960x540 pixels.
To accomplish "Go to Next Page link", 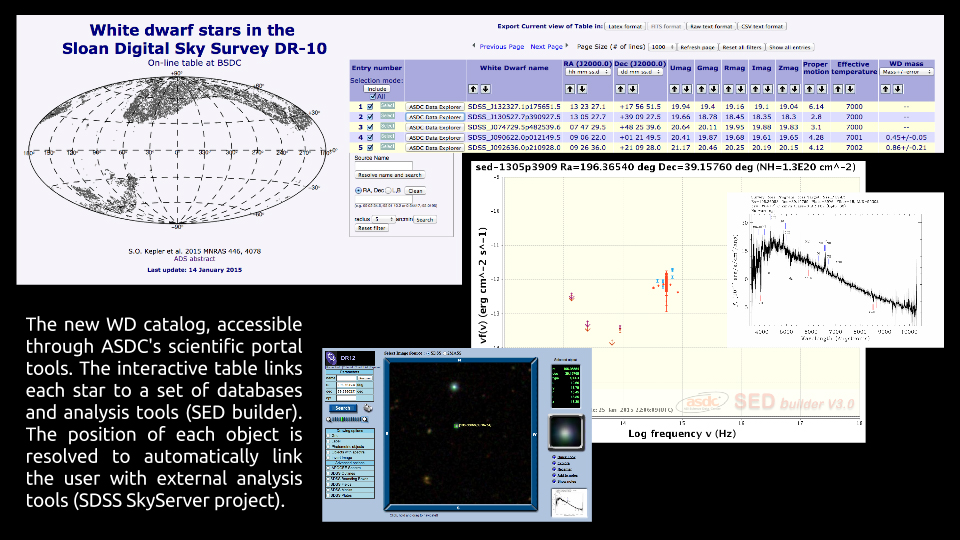I will point(546,47).
